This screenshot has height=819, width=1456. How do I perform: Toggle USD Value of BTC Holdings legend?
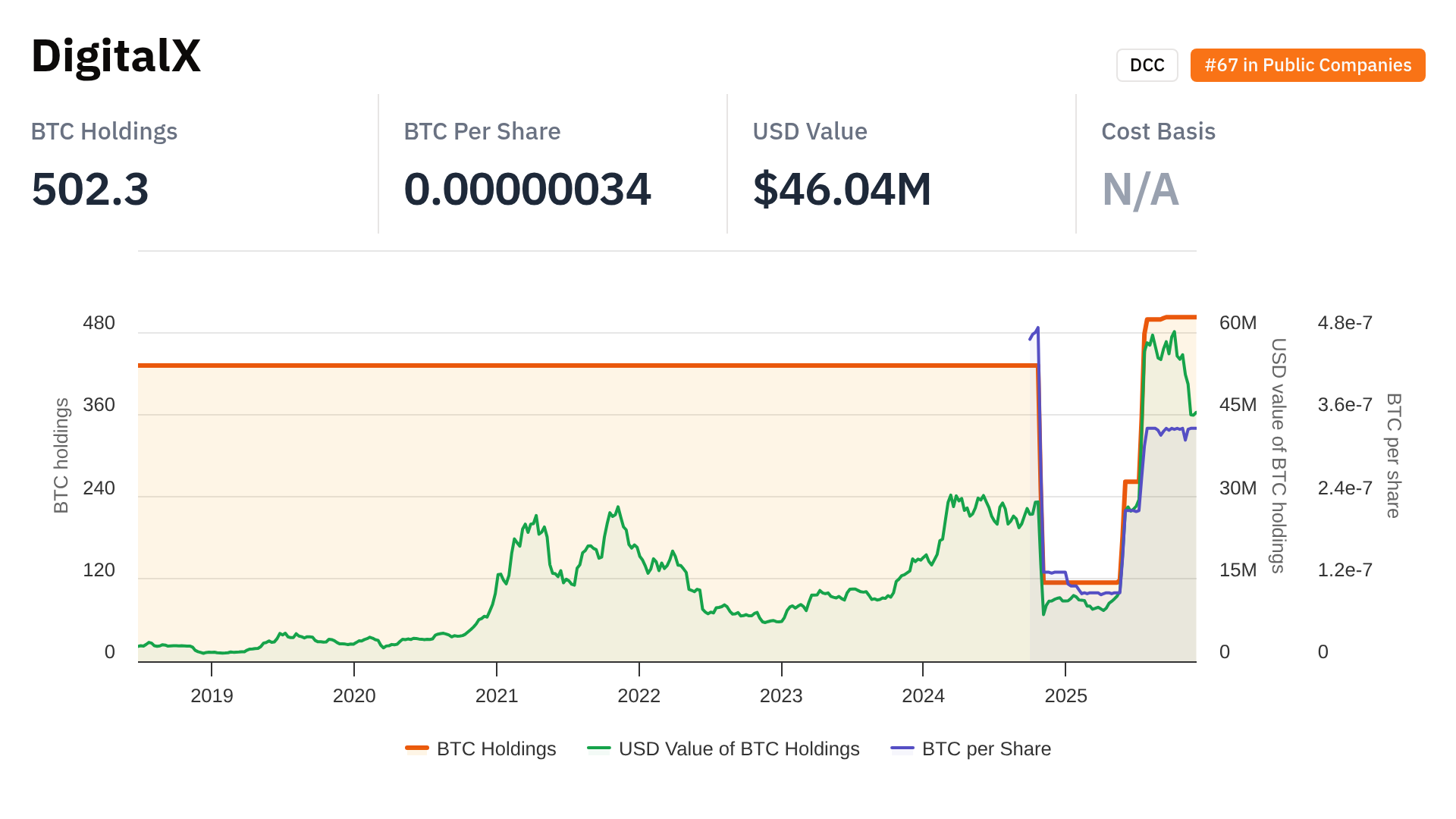pos(739,748)
